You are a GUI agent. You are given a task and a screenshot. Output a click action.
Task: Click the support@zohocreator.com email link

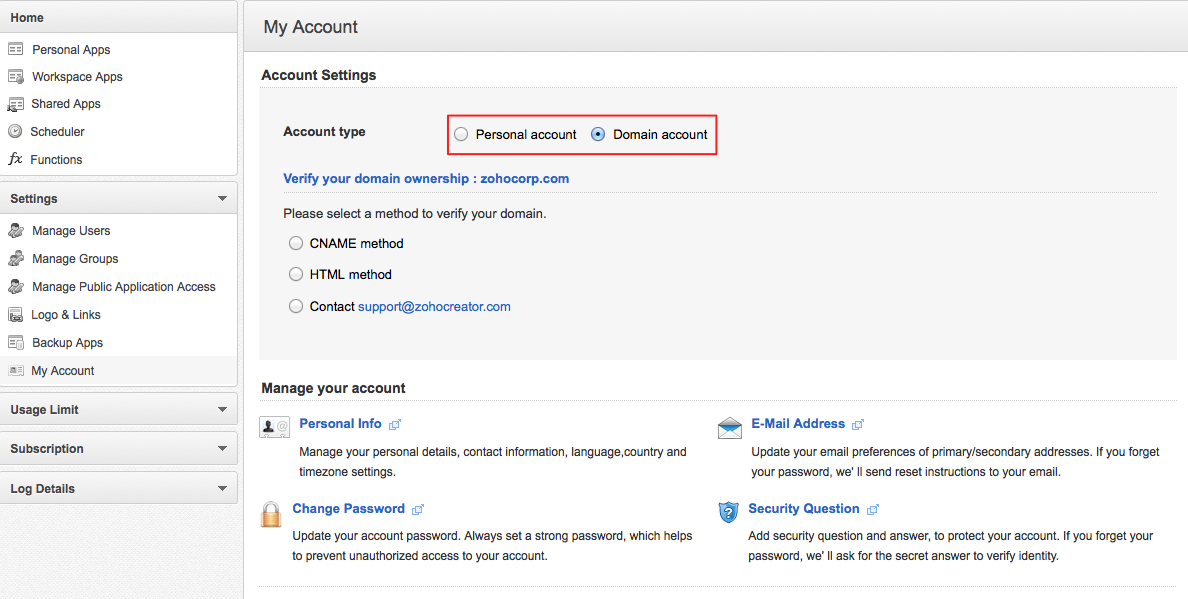point(434,307)
